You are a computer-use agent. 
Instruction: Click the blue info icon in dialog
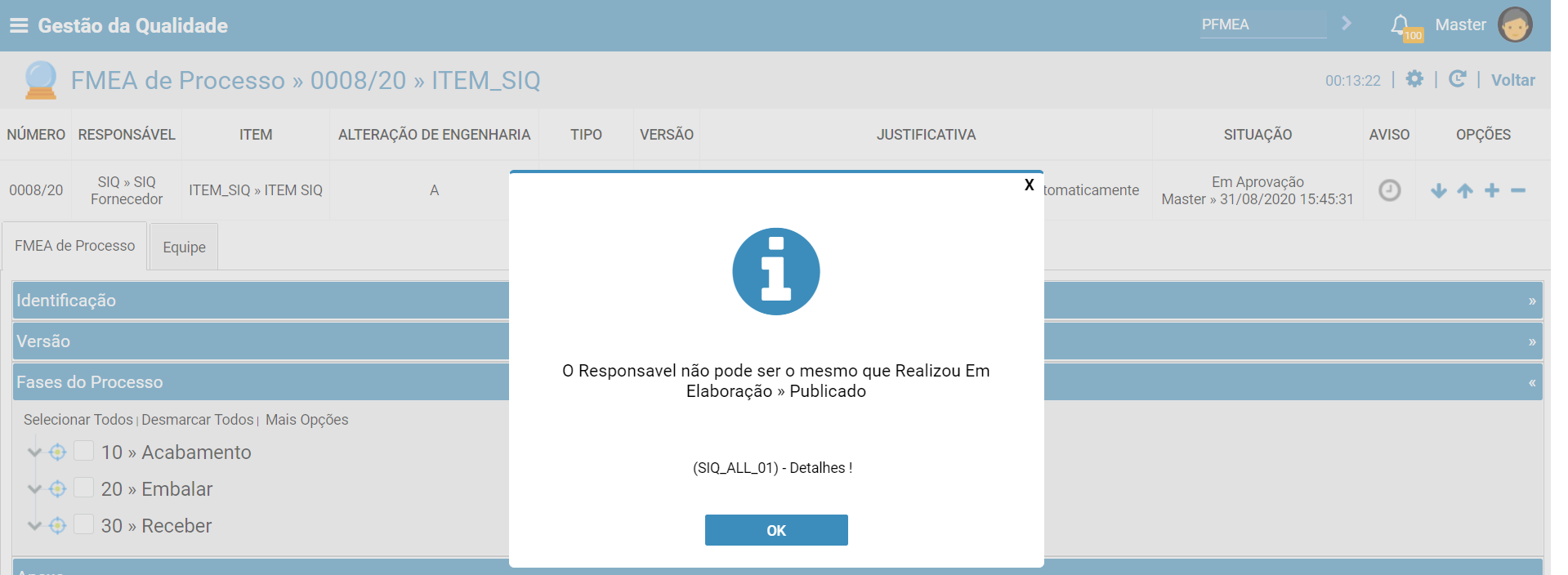[x=776, y=271]
